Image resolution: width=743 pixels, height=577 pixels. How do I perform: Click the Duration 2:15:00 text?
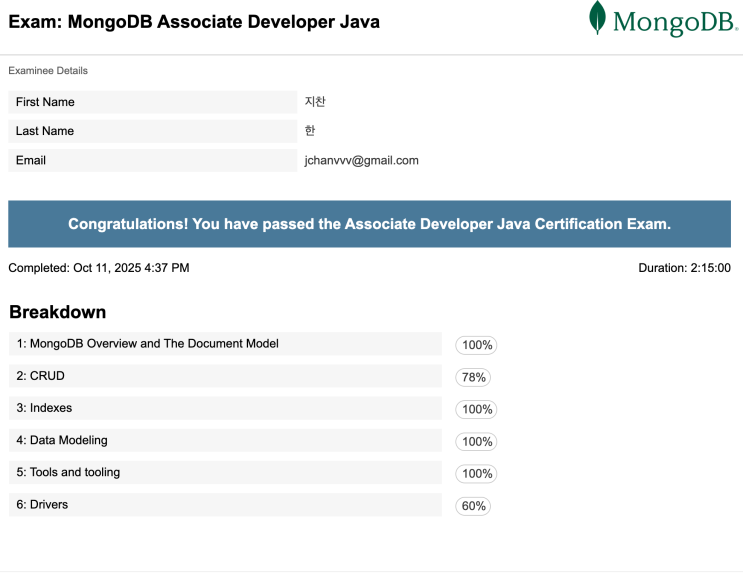[x=684, y=268]
